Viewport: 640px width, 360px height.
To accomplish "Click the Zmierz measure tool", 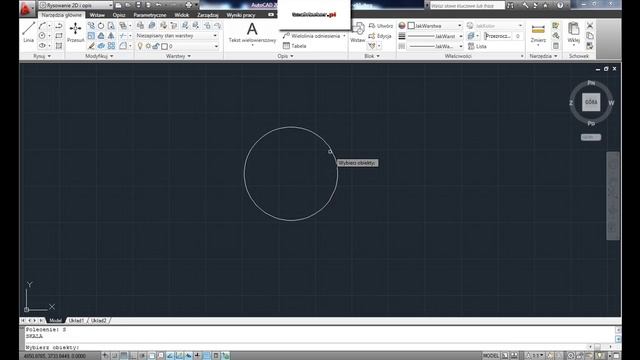I will [538, 33].
